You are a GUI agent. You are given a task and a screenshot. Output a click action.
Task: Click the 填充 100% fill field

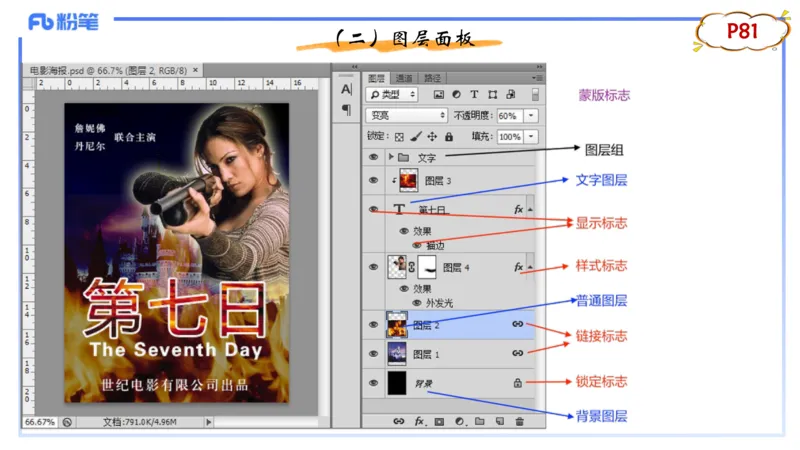509,136
